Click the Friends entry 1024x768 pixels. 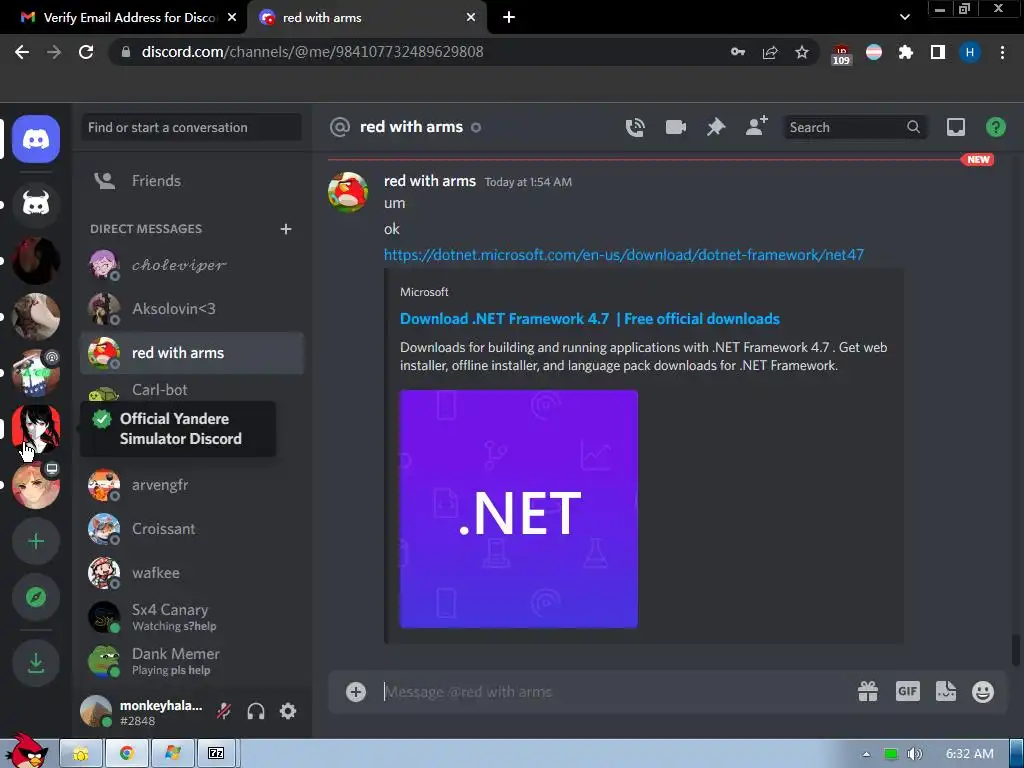tap(191, 181)
